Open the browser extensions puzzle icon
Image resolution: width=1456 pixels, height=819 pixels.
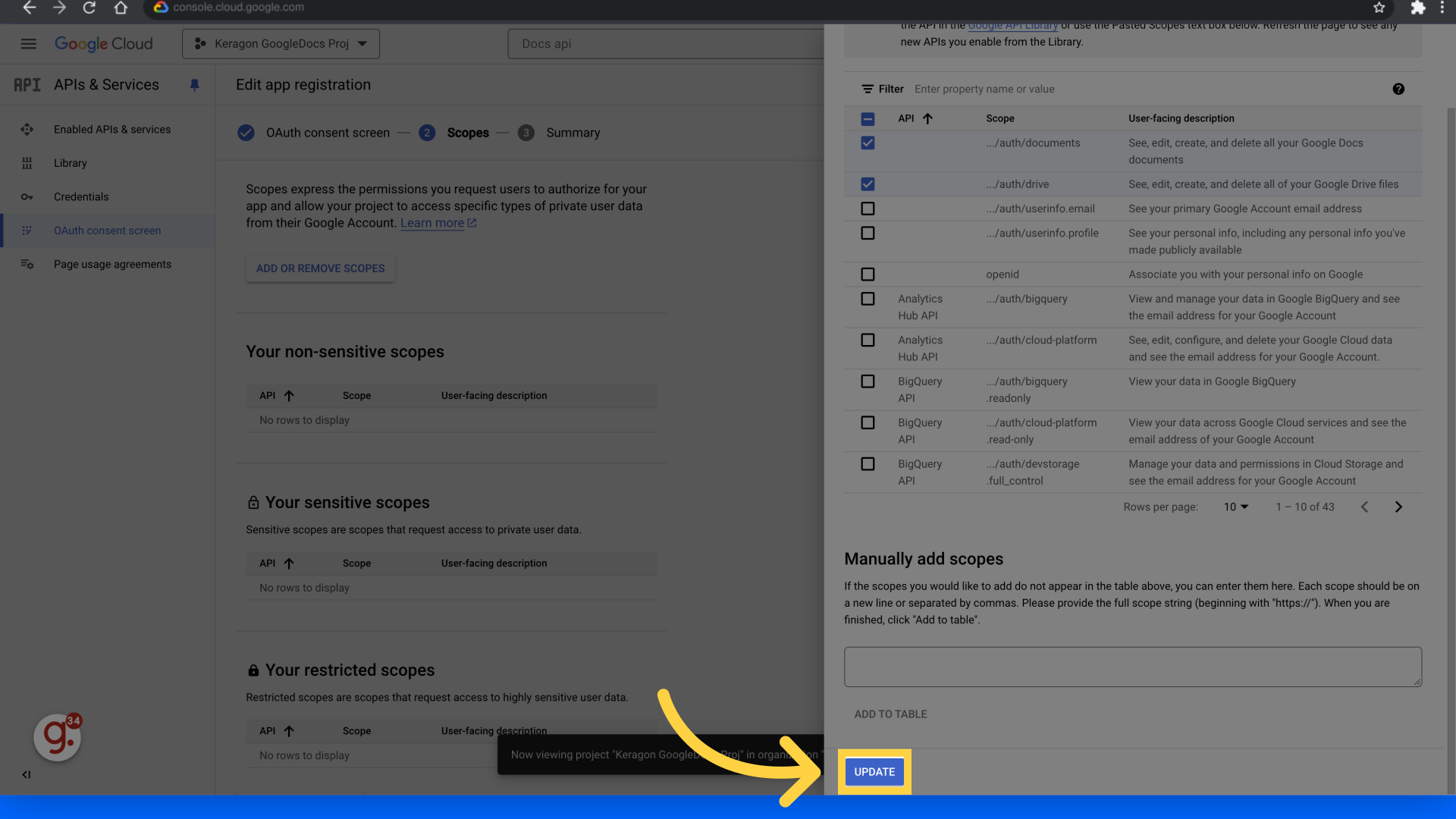point(1417,8)
